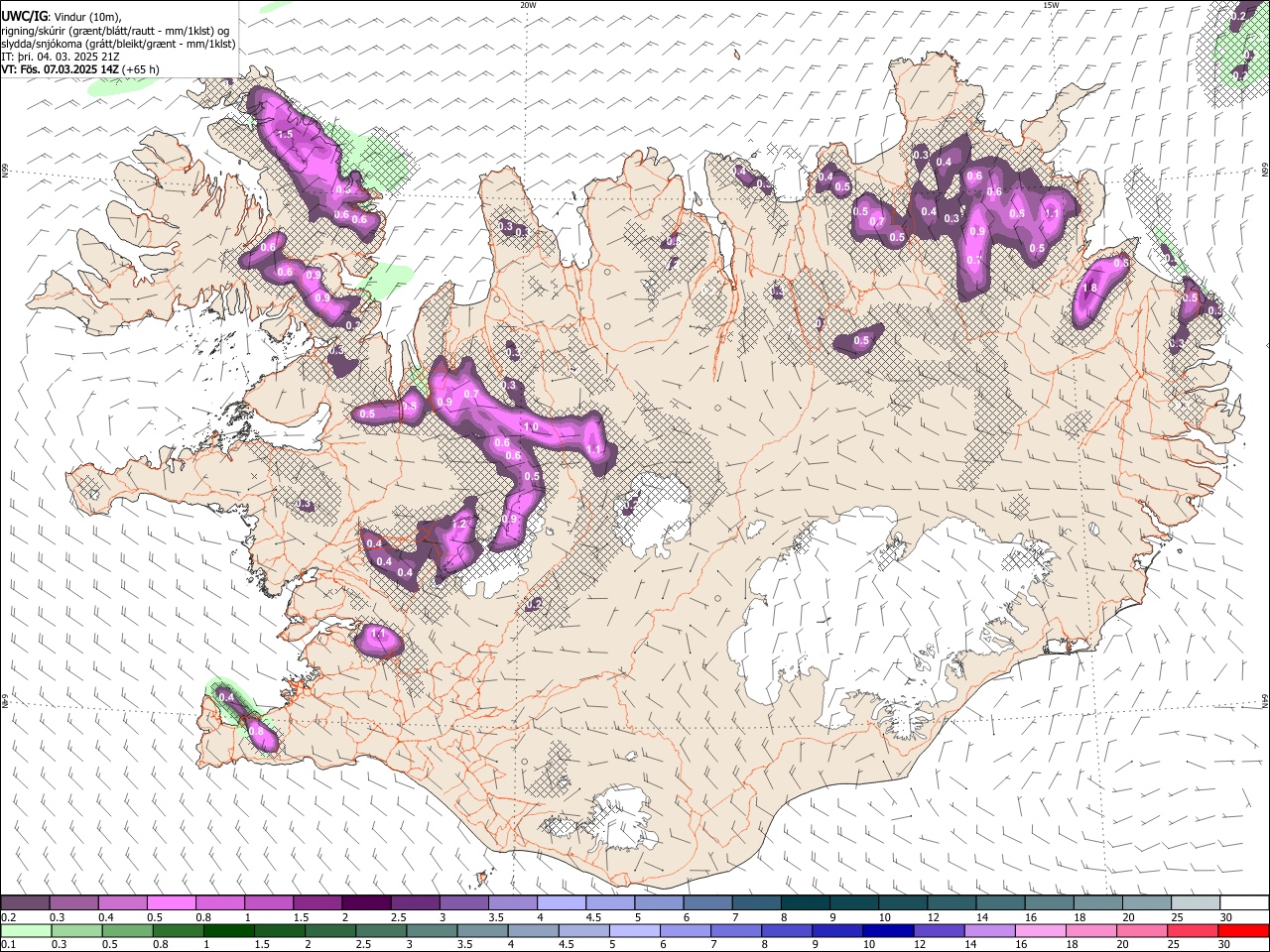Click the grey-green rain swatch between 3 and 3.5

coord(431,930)
